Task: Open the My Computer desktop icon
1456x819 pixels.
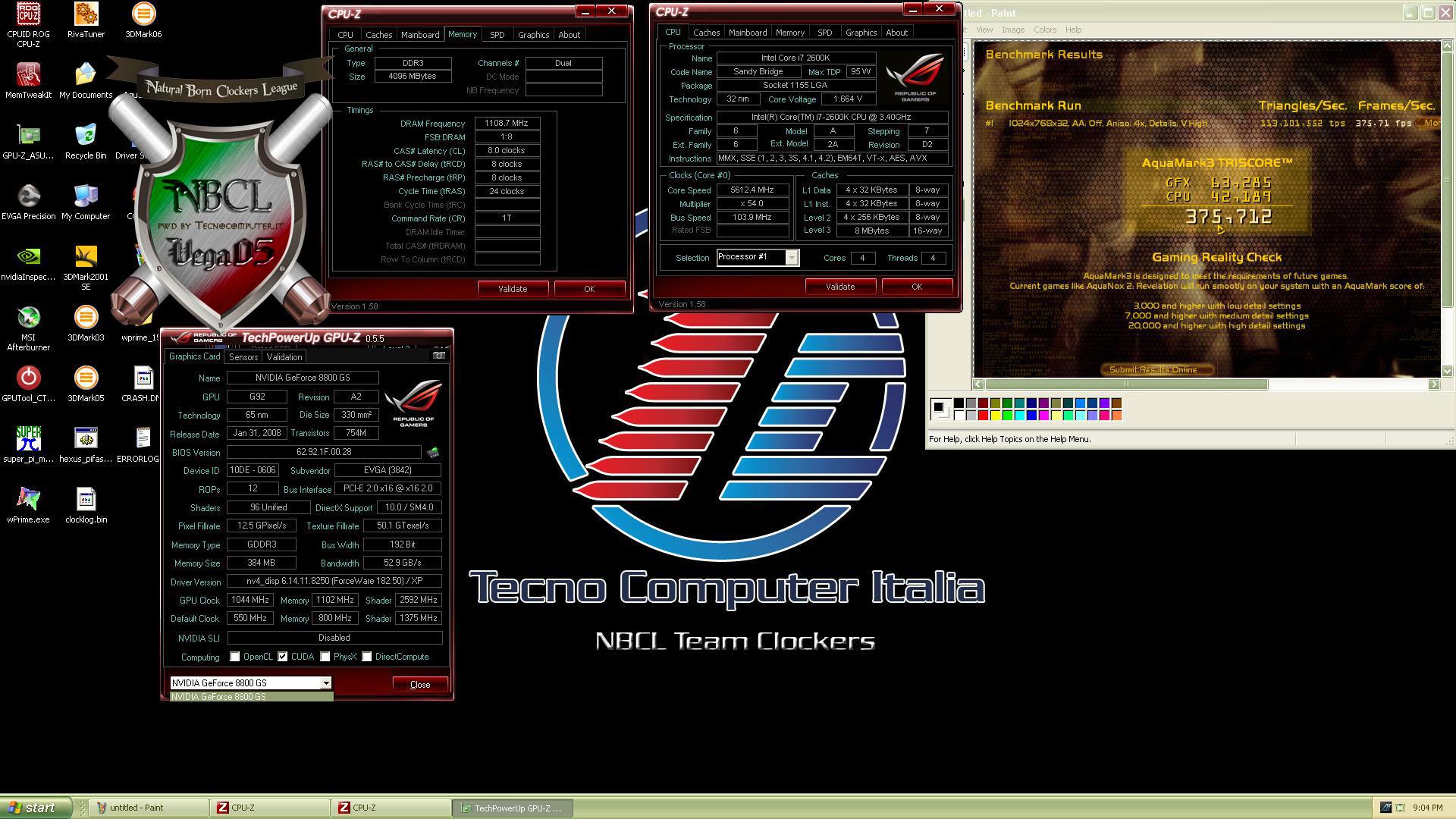Action: click(86, 202)
